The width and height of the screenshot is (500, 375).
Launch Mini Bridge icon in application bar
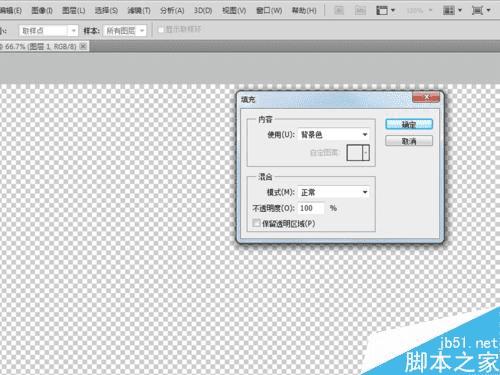360,10
